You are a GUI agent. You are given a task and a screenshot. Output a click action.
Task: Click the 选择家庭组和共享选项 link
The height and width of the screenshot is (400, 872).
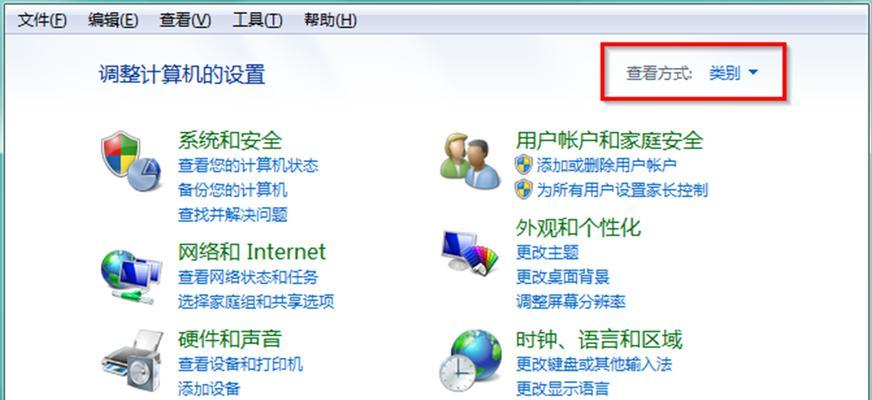pos(256,302)
